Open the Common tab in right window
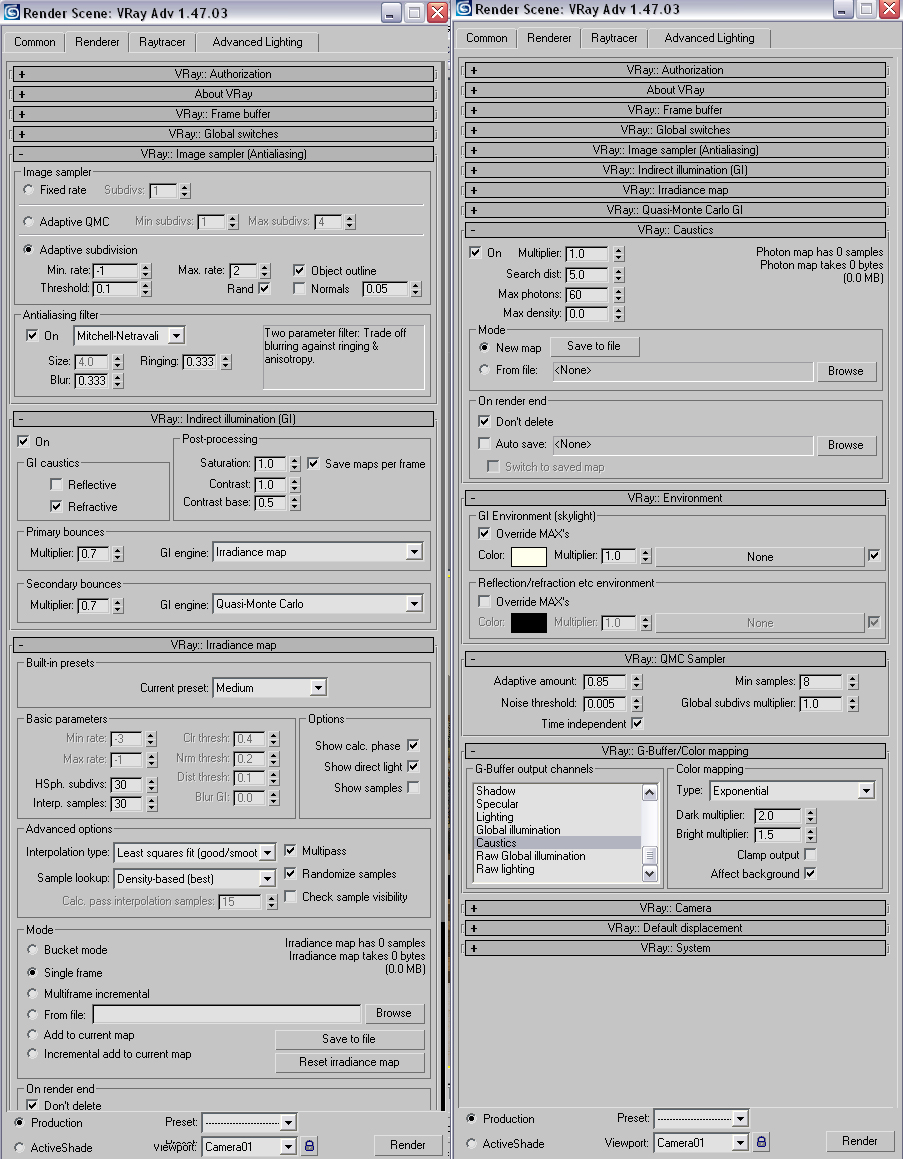Image resolution: width=903 pixels, height=1159 pixels. click(x=486, y=38)
